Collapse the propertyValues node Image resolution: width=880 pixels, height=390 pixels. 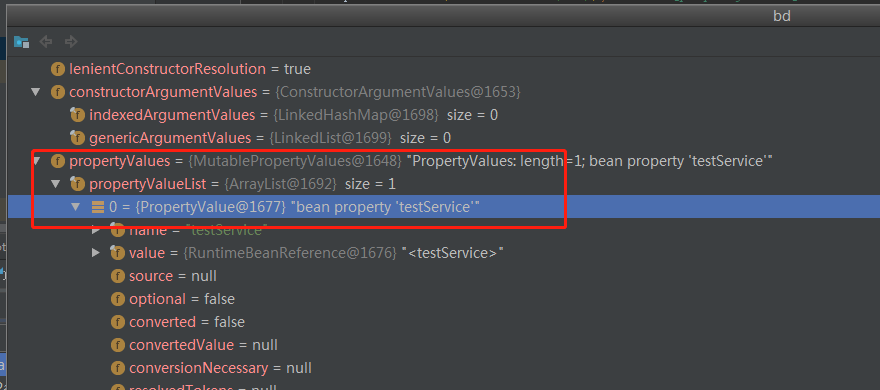(36, 162)
